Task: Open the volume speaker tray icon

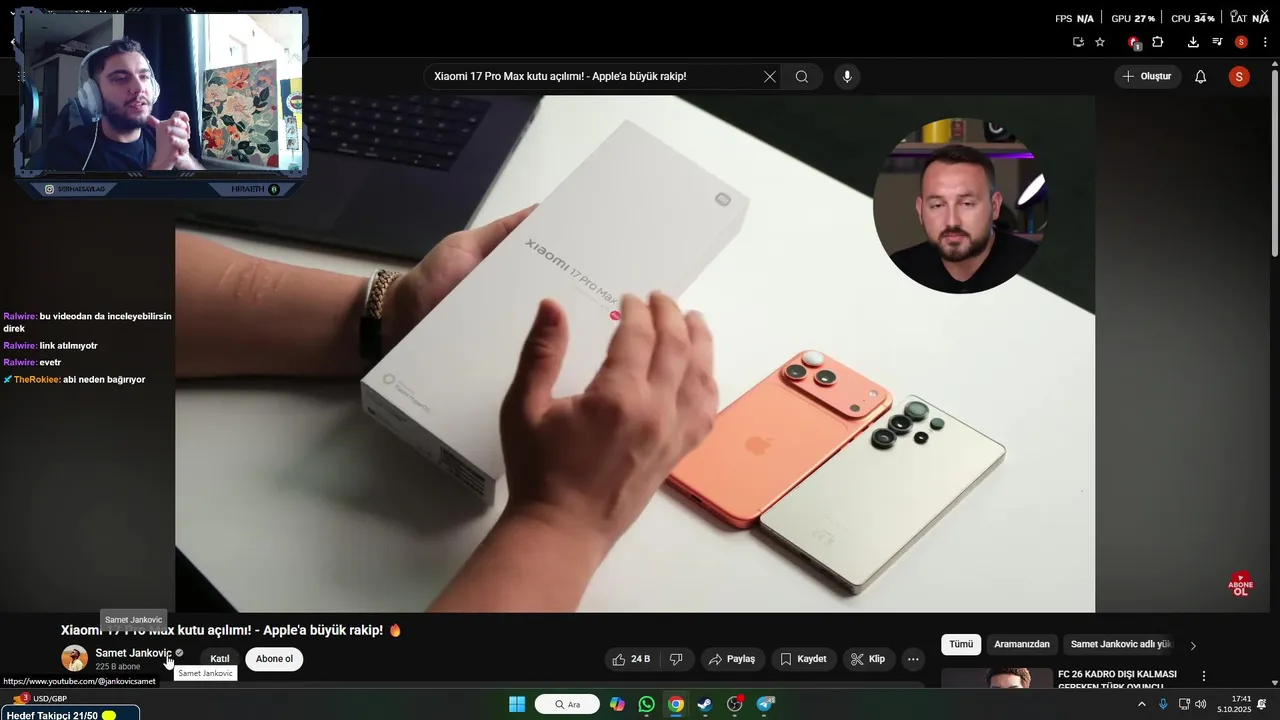Action: 1201,704
